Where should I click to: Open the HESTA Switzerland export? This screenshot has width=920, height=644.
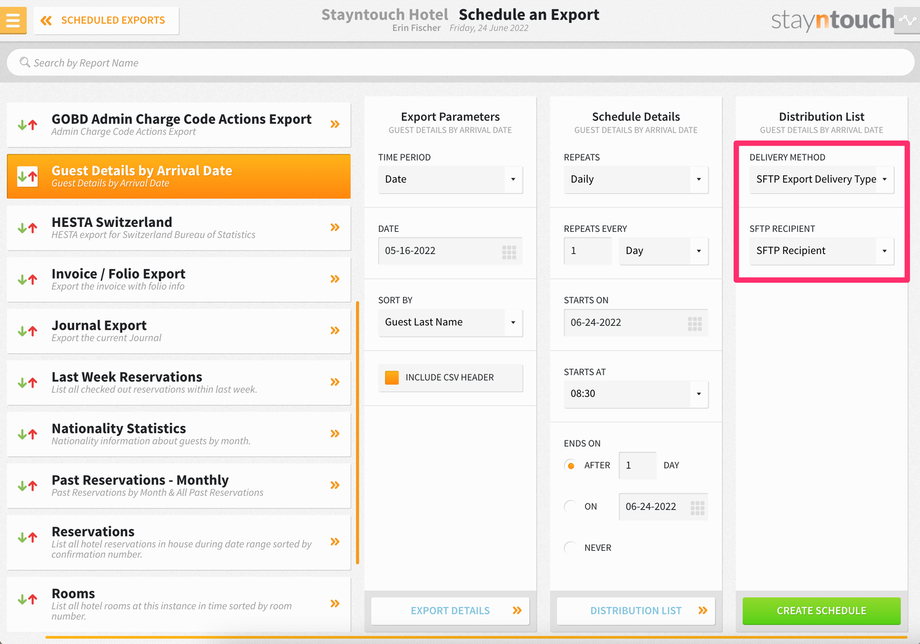click(x=178, y=228)
